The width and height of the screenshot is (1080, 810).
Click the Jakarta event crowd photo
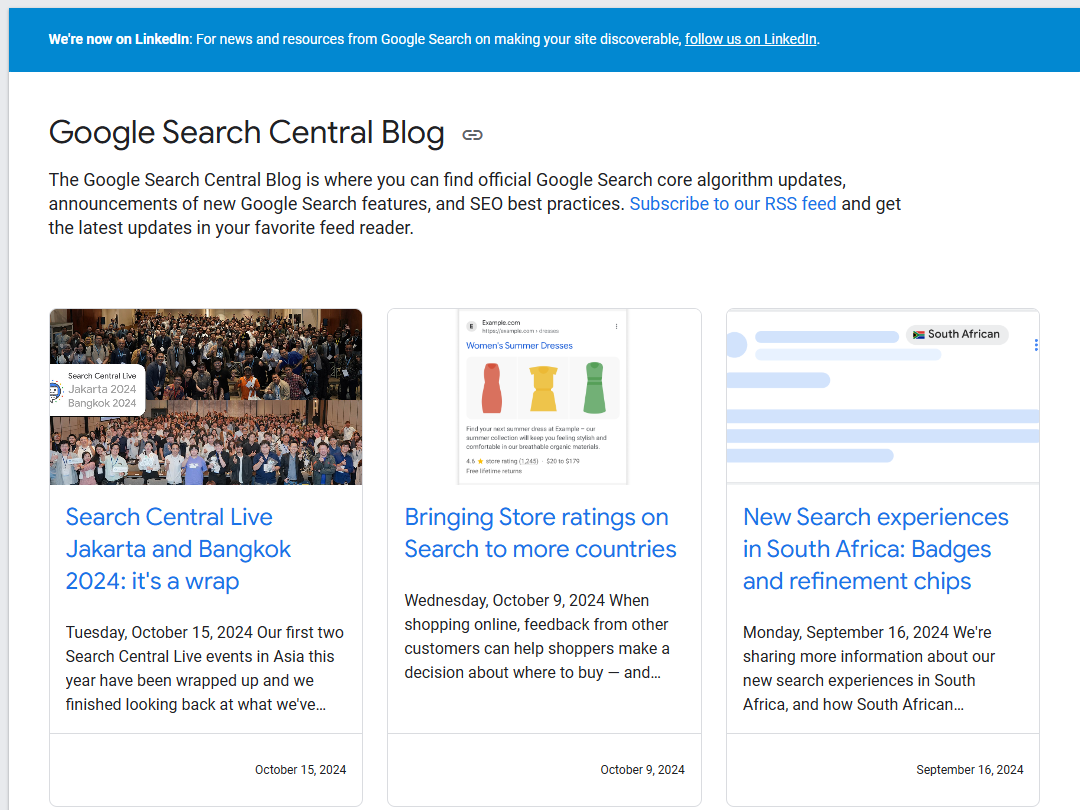click(205, 397)
